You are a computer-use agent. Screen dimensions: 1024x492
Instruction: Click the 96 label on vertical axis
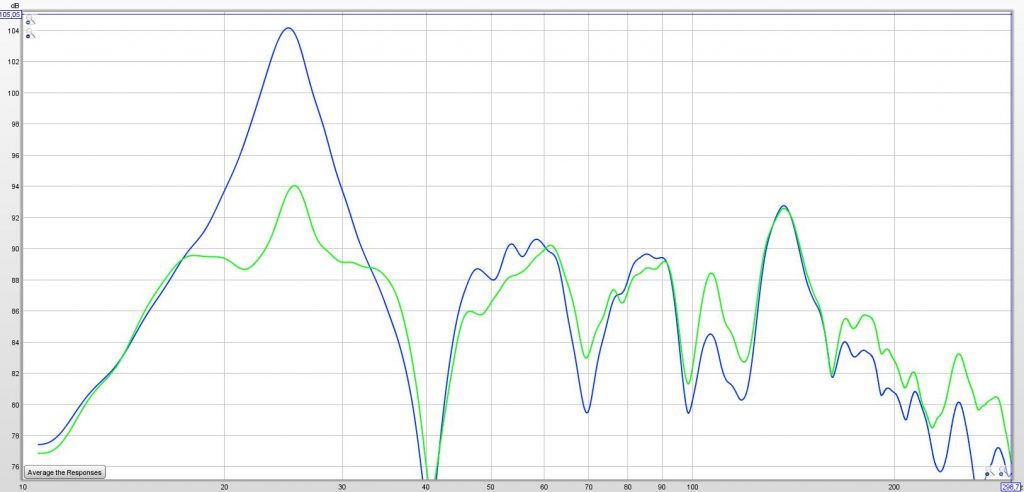(x=16, y=156)
